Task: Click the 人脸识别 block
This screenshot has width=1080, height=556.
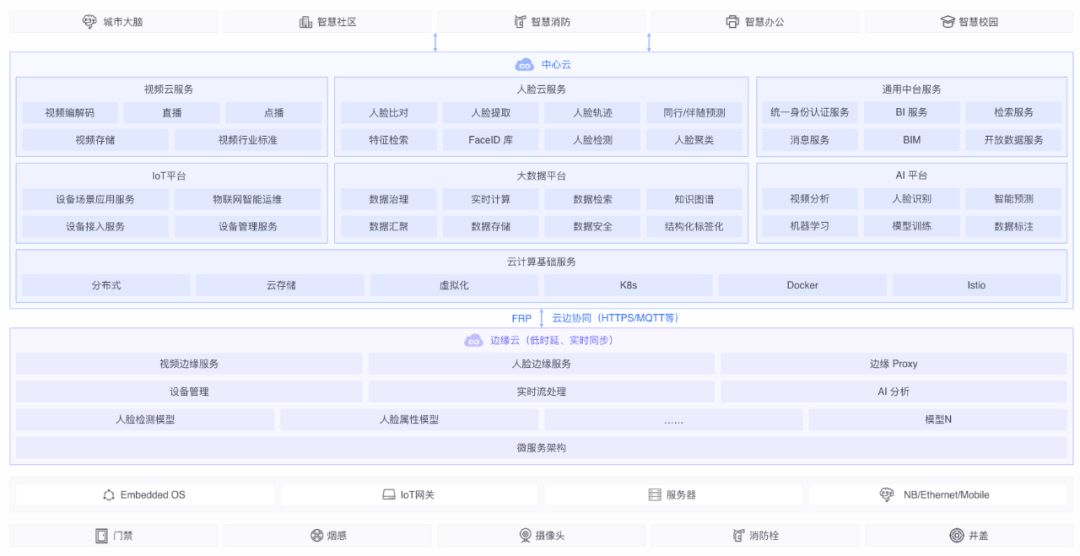Action: coord(912,198)
